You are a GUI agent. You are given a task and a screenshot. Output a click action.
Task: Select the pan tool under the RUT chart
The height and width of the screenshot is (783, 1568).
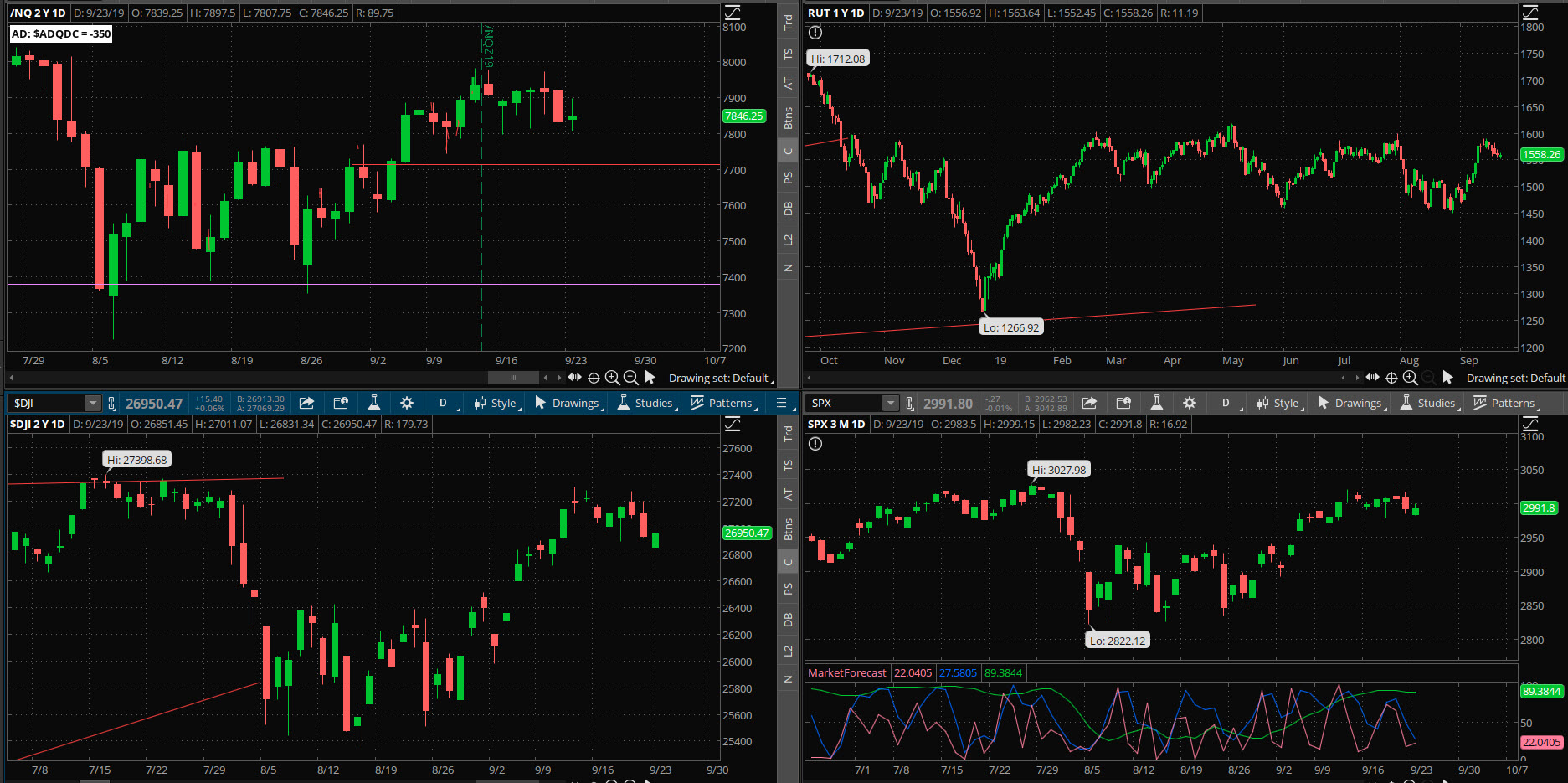(1373, 378)
